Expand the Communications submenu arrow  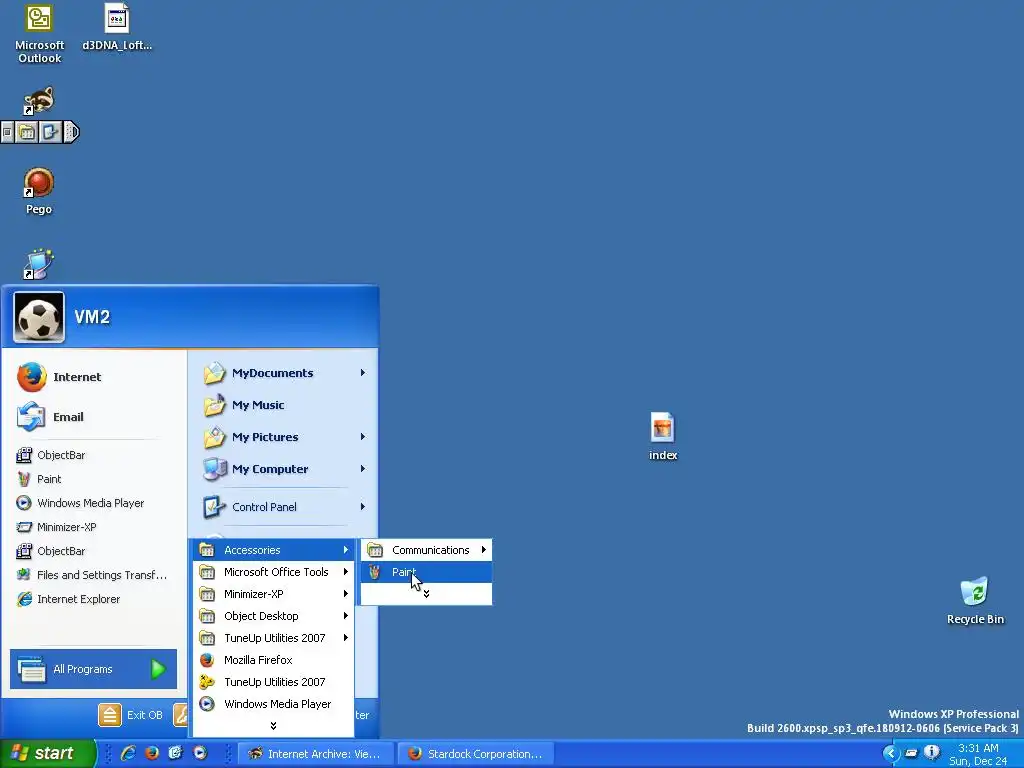(483, 550)
